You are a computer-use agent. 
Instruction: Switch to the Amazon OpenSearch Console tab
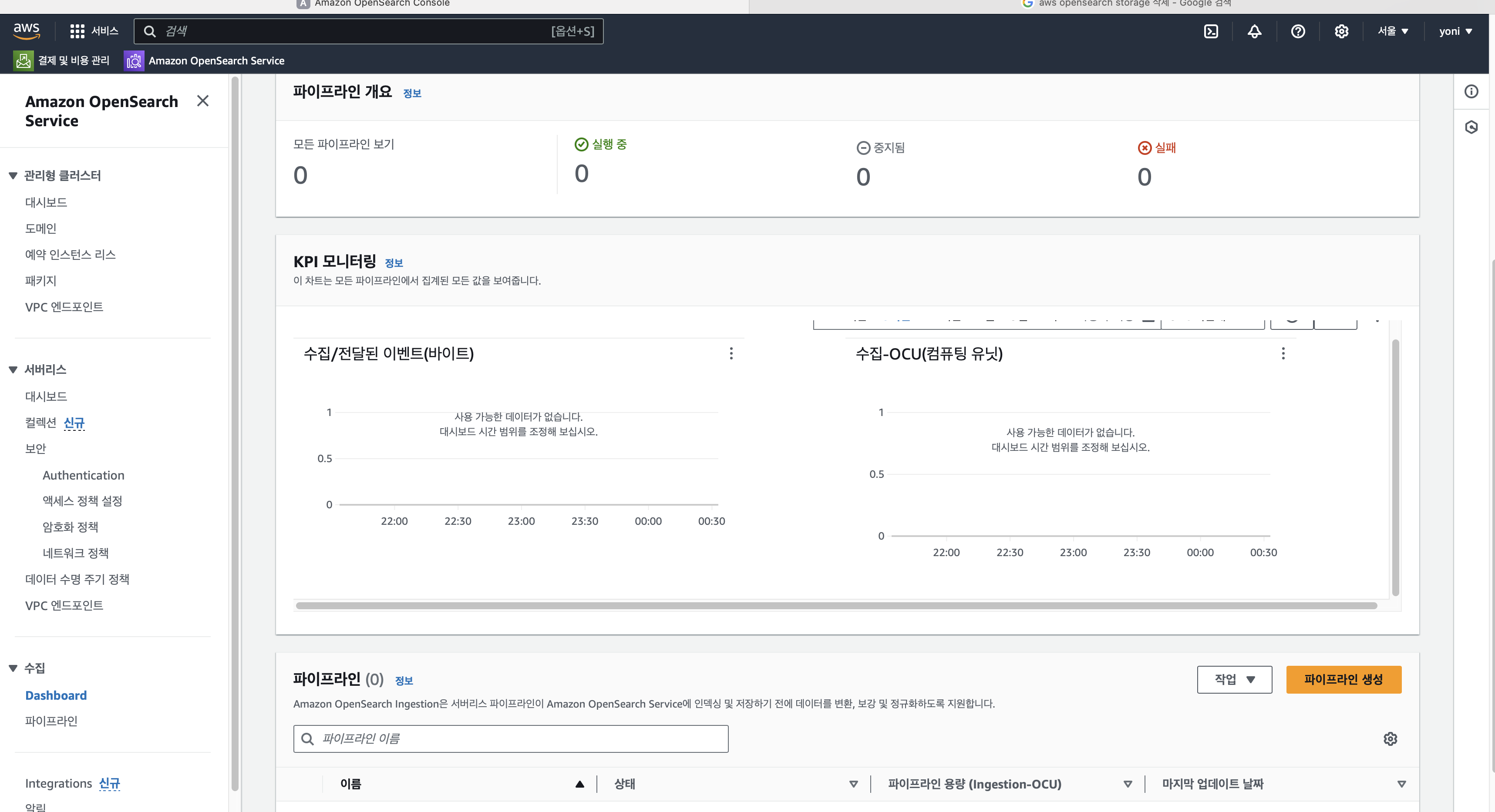(x=373, y=4)
